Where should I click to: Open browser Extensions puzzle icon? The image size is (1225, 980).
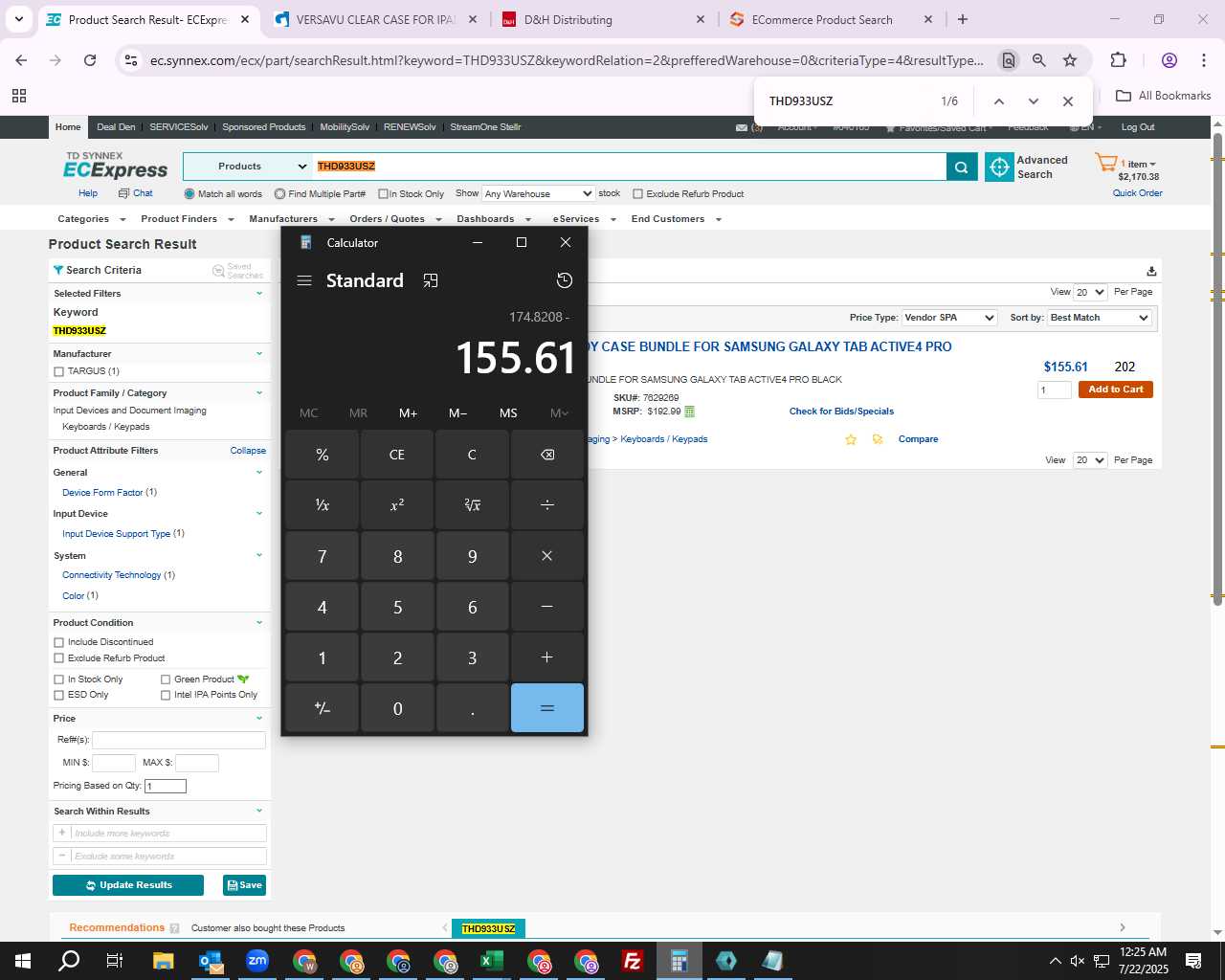(1118, 60)
